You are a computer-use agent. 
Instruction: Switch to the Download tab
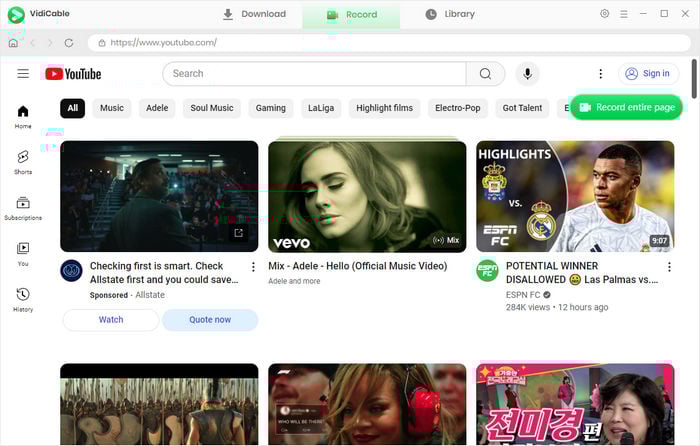[x=254, y=14]
